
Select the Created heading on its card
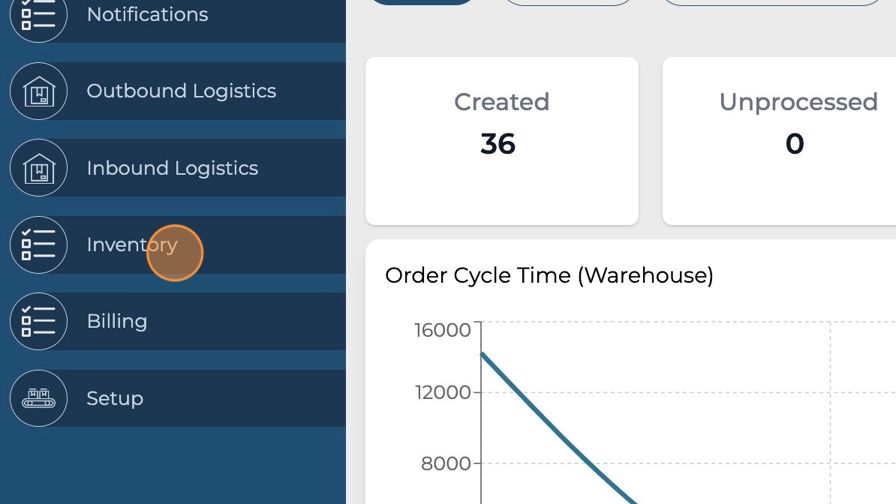tap(501, 102)
